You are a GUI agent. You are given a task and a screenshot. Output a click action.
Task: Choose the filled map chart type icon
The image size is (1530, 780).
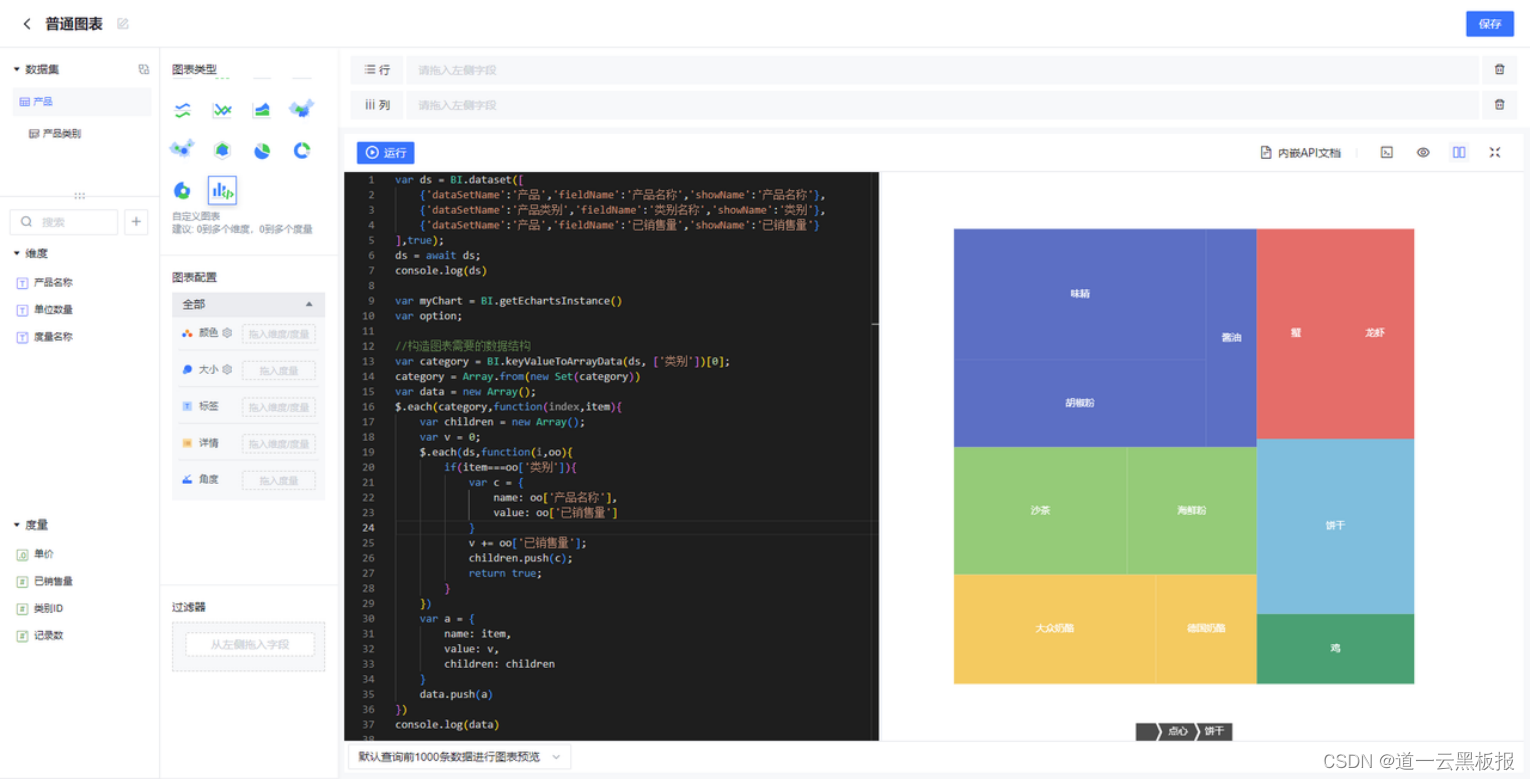click(302, 108)
